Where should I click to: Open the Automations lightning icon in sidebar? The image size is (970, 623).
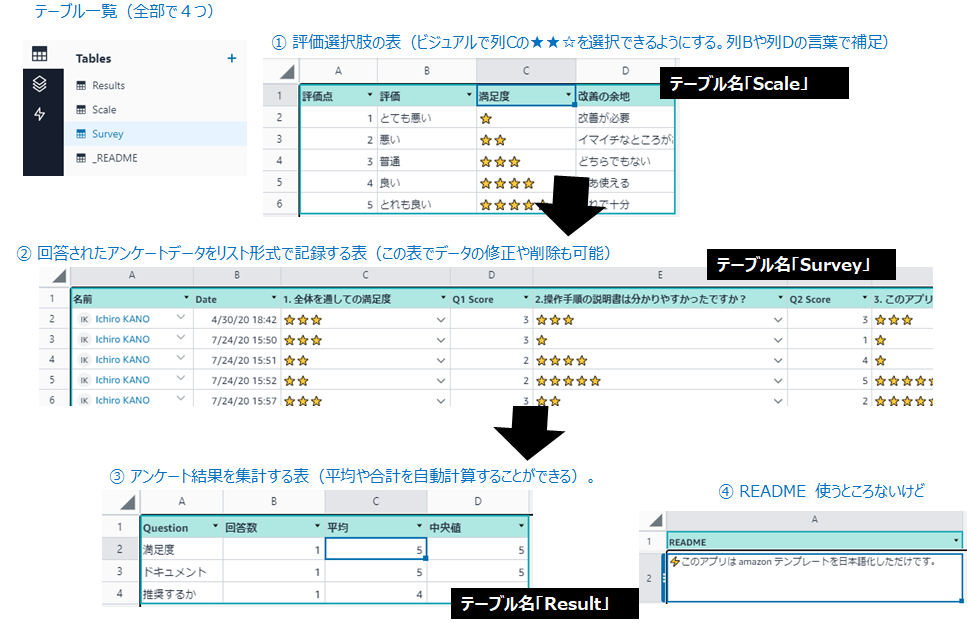click(40, 114)
